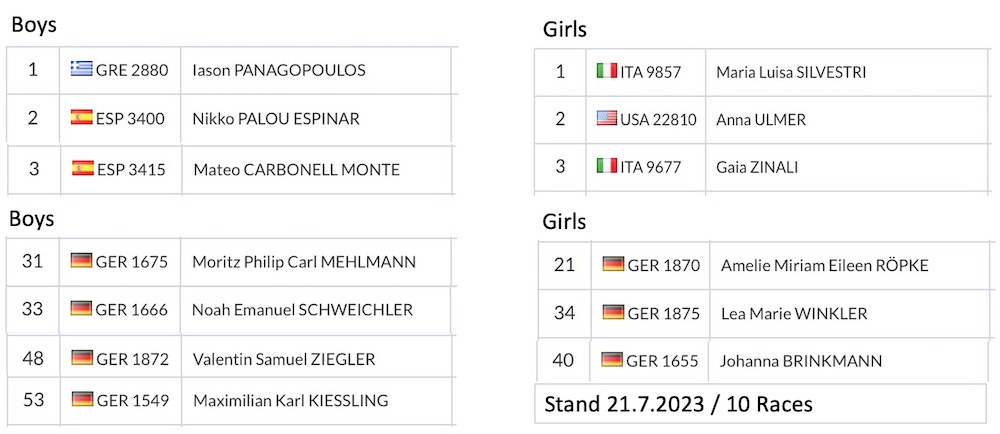The width and height of the screenshot is (1000, 434).
Task: Select Nikko PALOU ESPINAR row
Action: (x=230, y=119)
